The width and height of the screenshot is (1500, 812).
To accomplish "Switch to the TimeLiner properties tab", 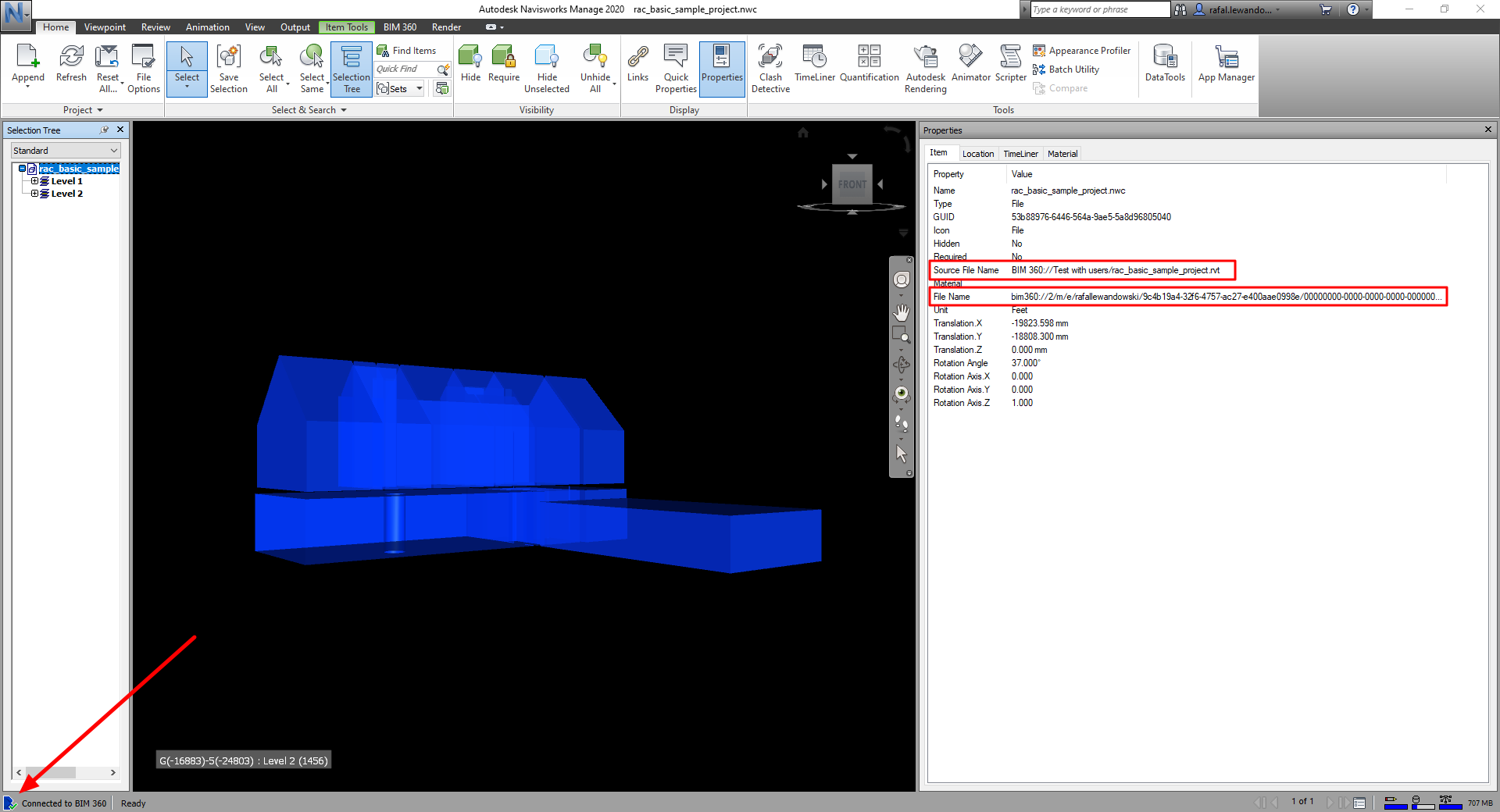I will pos(1020,154).
